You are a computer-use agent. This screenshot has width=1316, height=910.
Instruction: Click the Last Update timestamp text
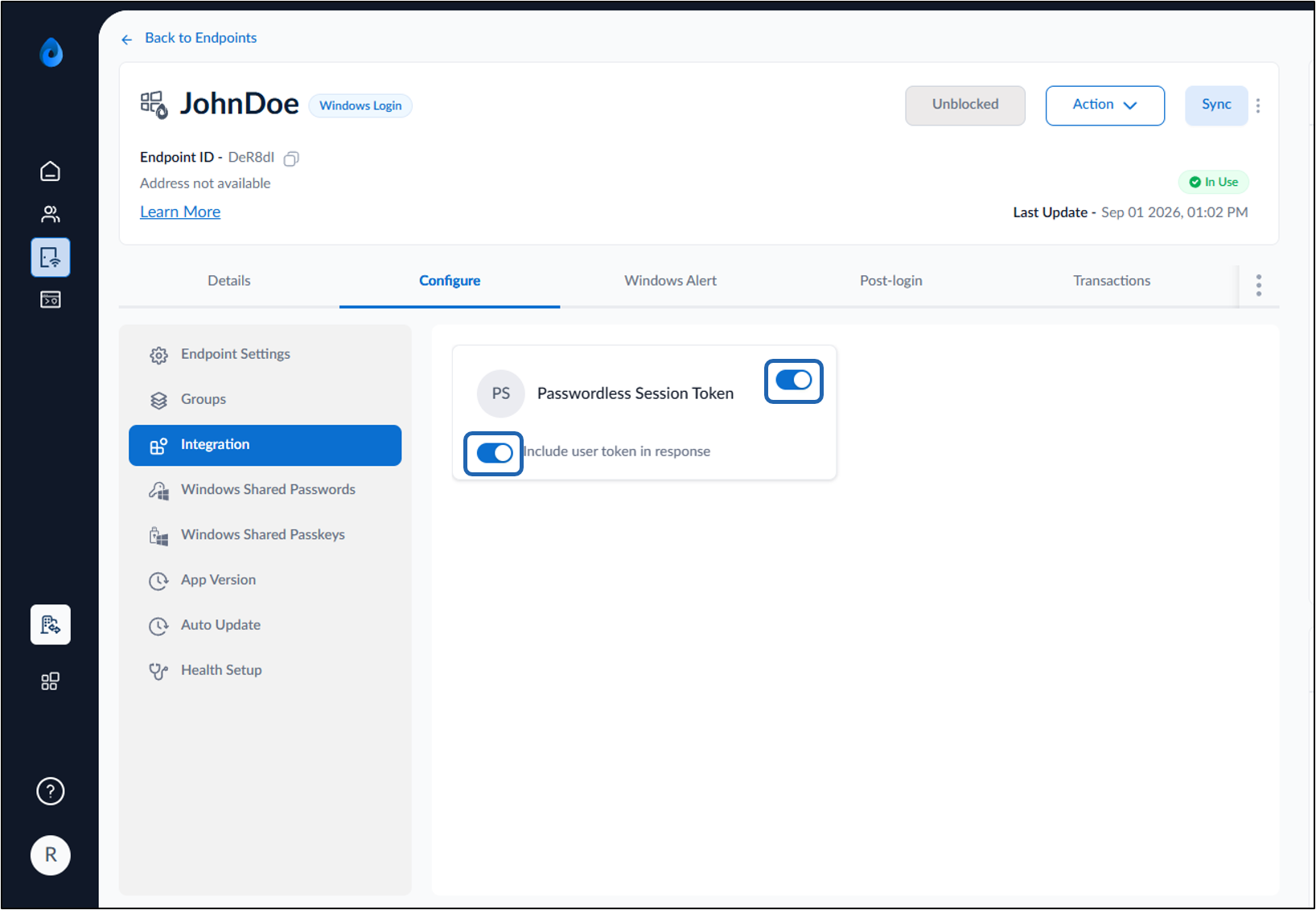click(1130, 212)
